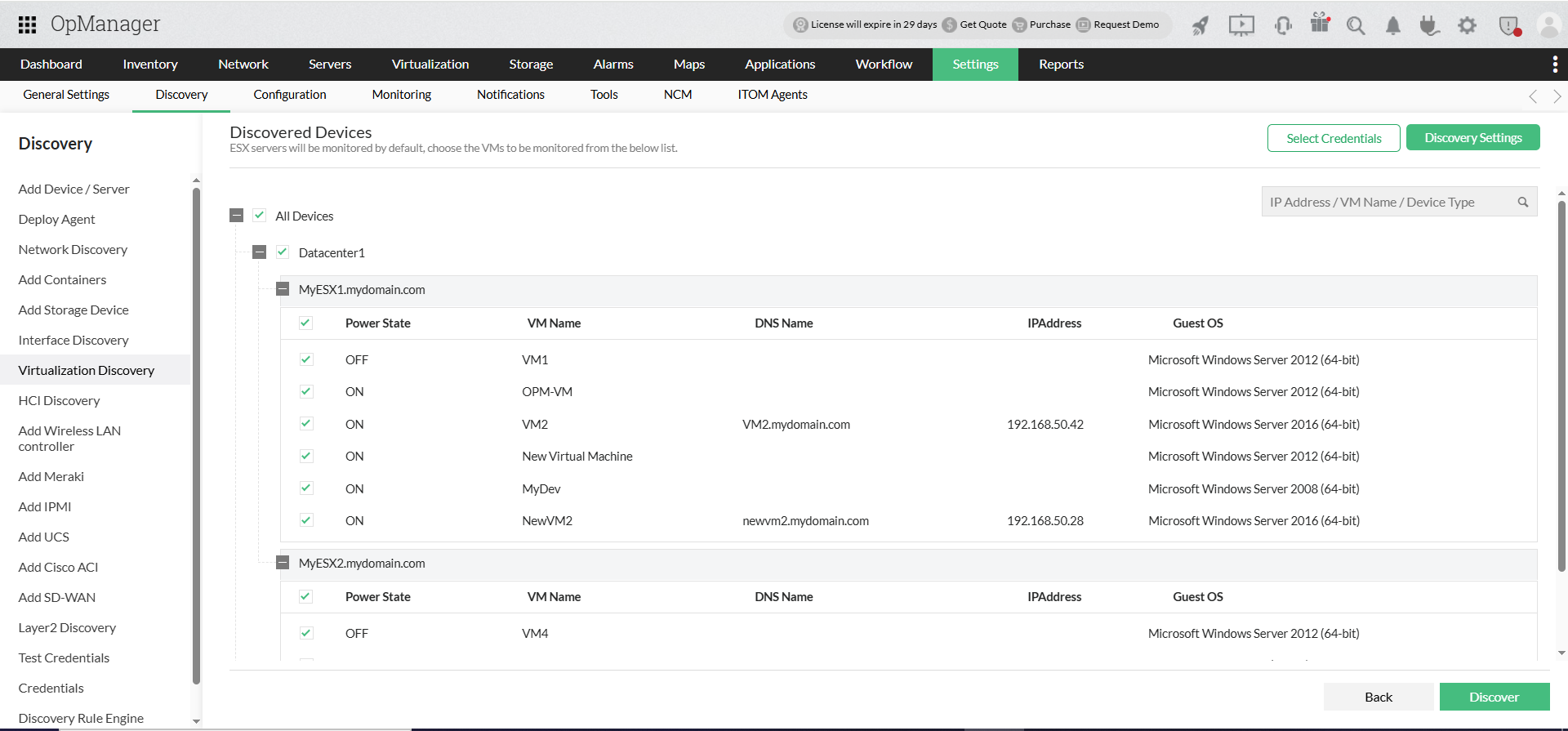
Task: Open Add Cisco ACI in sidebar
Action: point(59,567)
